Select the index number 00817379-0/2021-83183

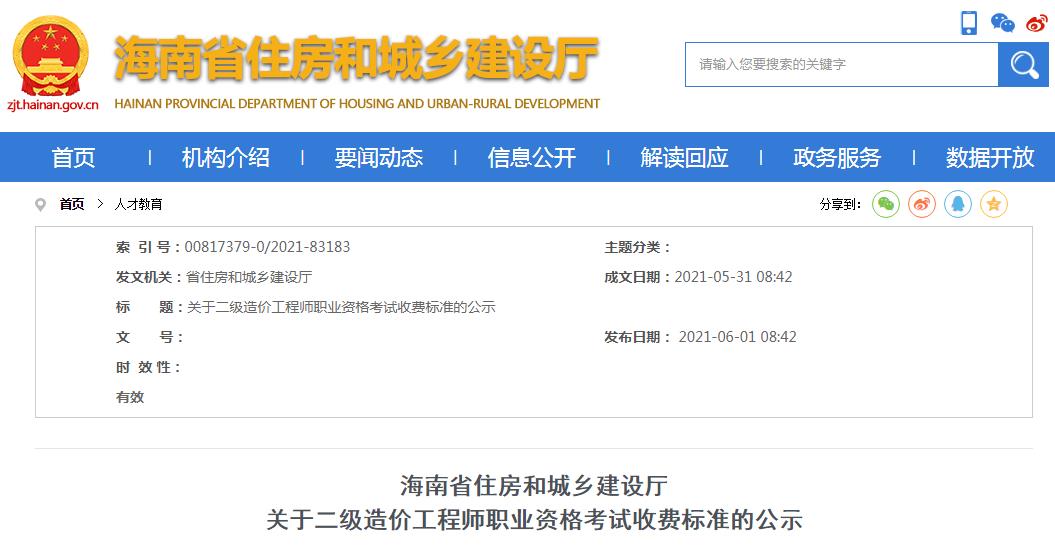click(x=267, y=247)
